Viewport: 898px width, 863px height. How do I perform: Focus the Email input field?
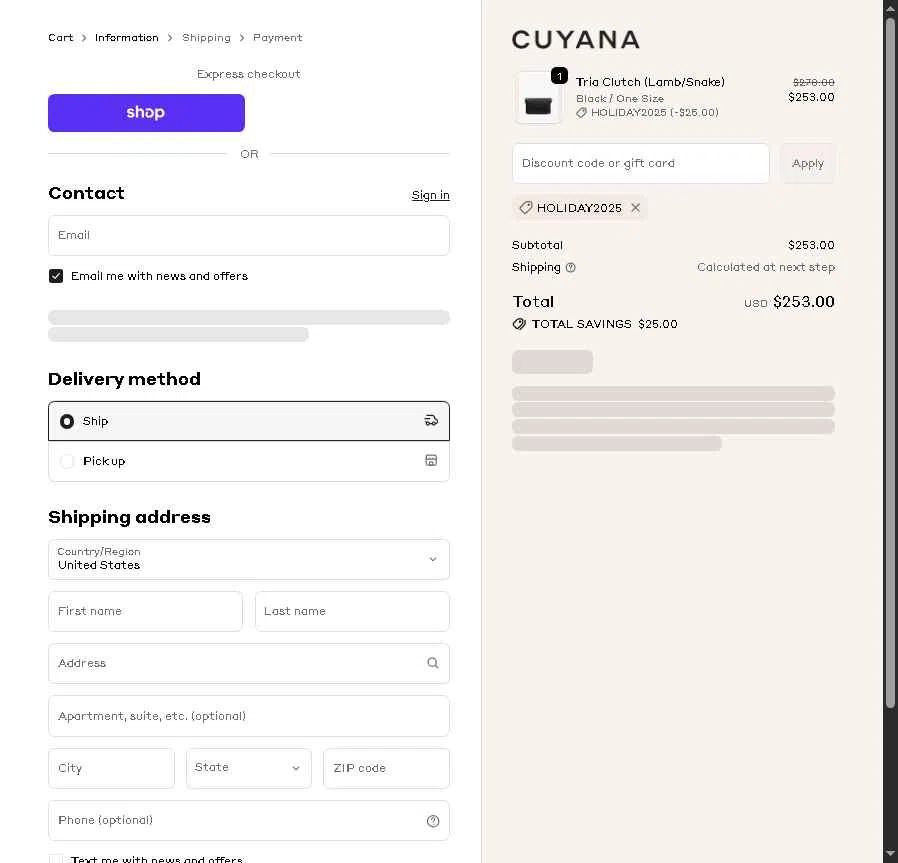(249, 236)
